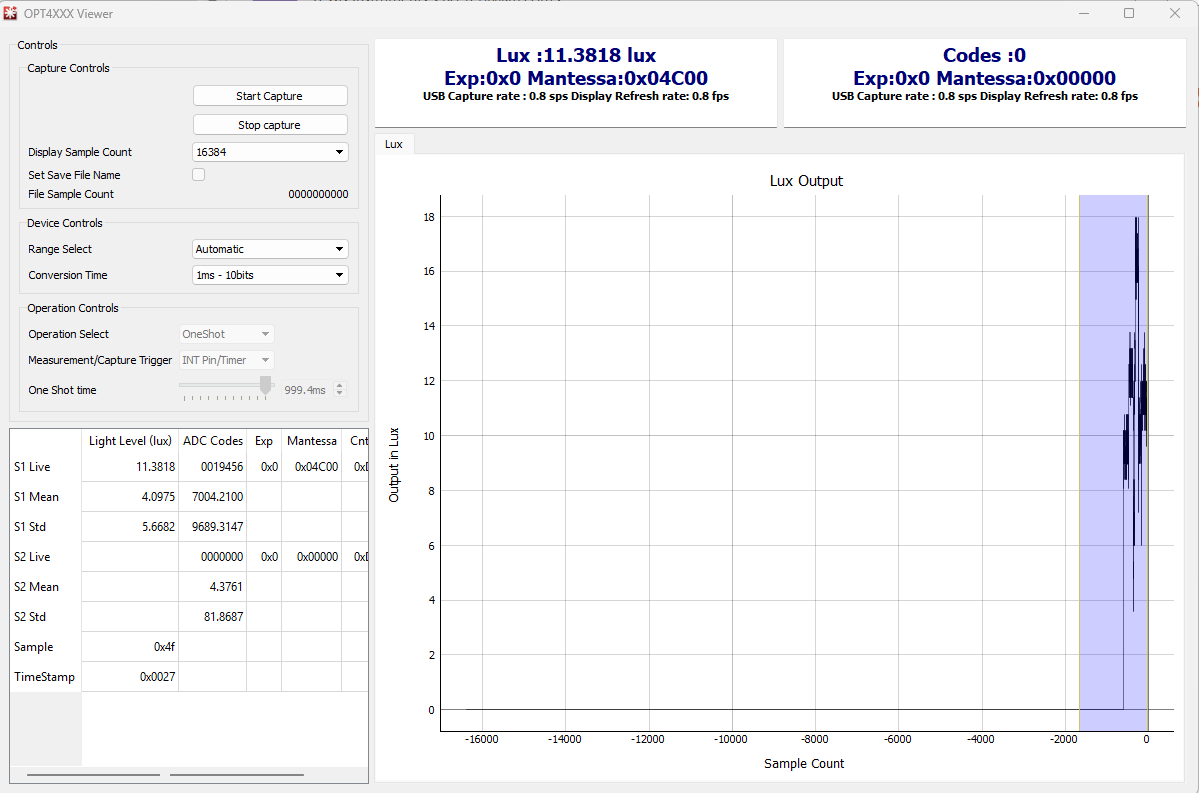Open Measurement/Capture Trigger dropdown

[226, 359]
